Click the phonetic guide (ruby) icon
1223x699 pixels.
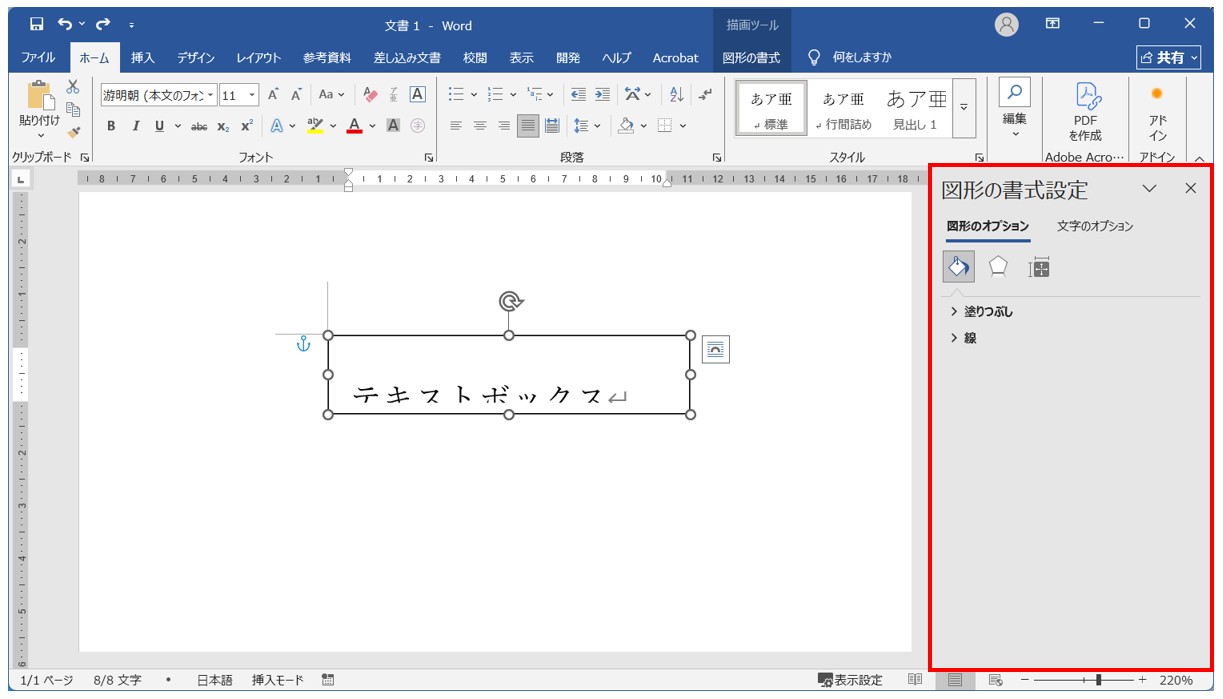pyautogui.click(x=394, y=95)
